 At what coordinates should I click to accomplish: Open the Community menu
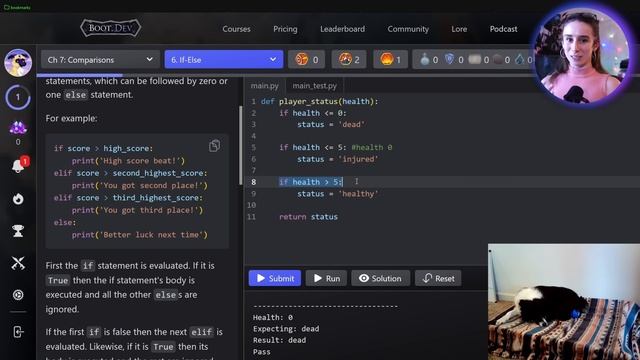coord(408,29)
